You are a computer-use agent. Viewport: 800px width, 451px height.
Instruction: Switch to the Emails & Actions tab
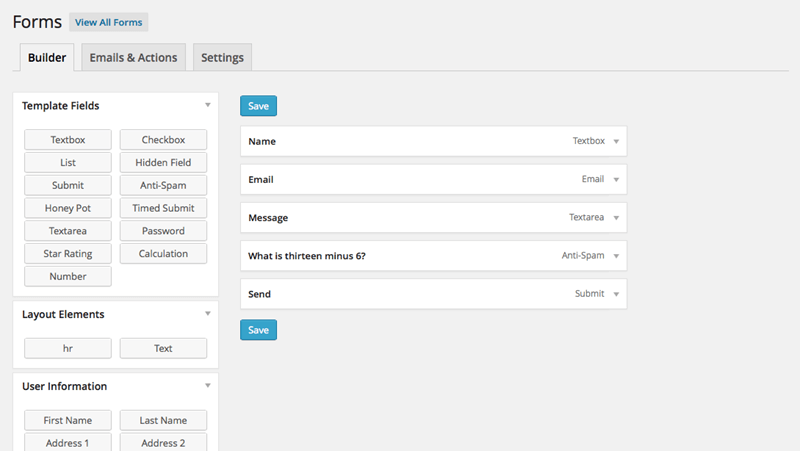(x=133, y=58)
